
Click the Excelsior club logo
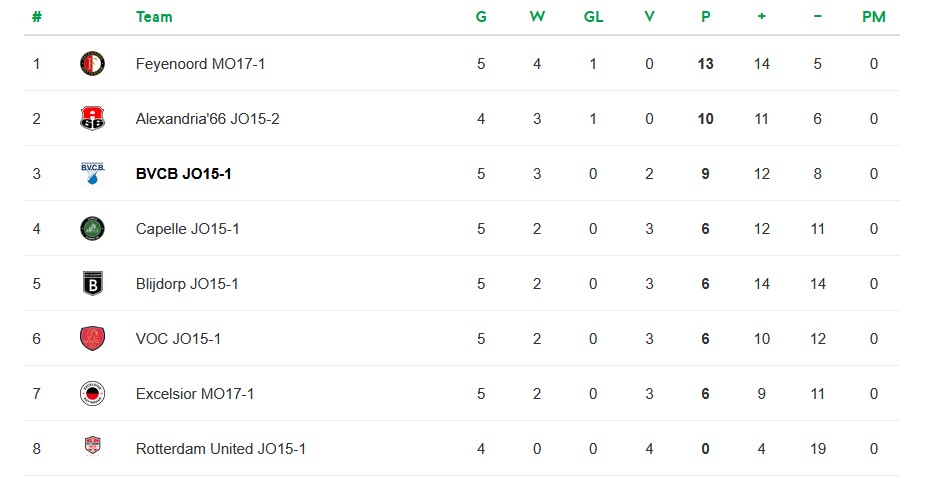[92, 394]
